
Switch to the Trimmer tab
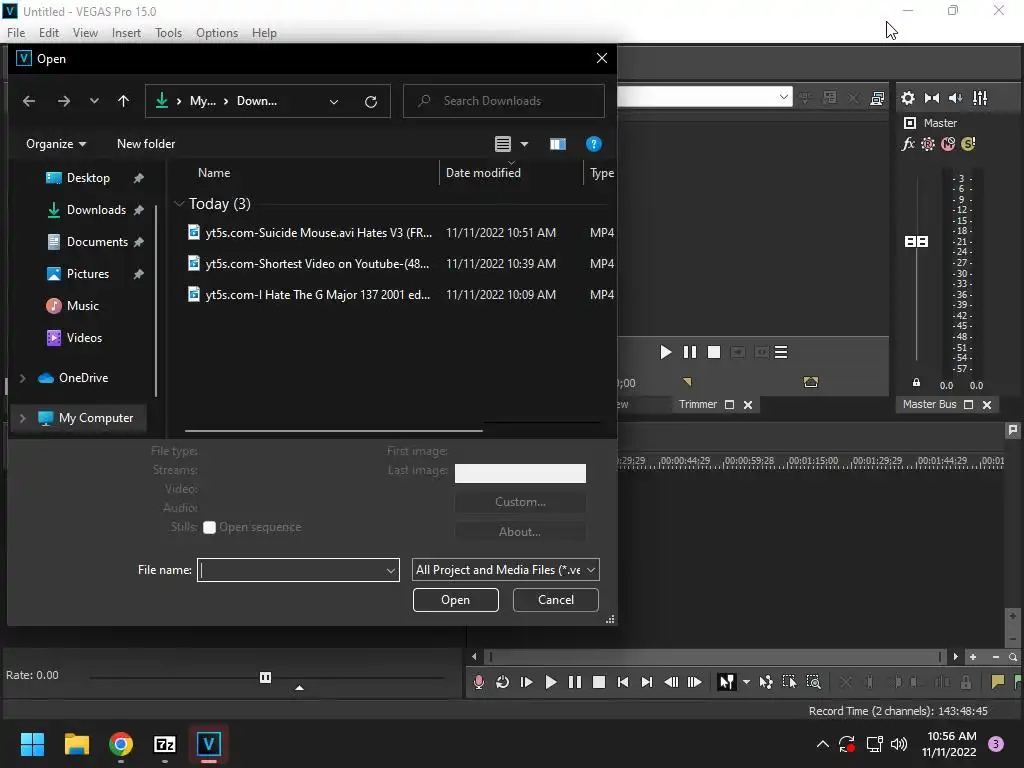[697, 404]
